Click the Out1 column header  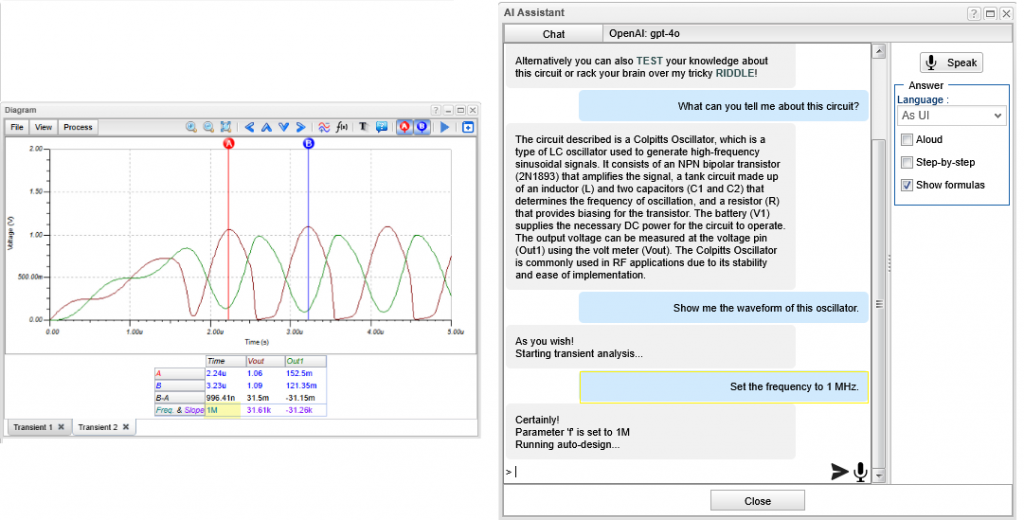pos(305,361)
